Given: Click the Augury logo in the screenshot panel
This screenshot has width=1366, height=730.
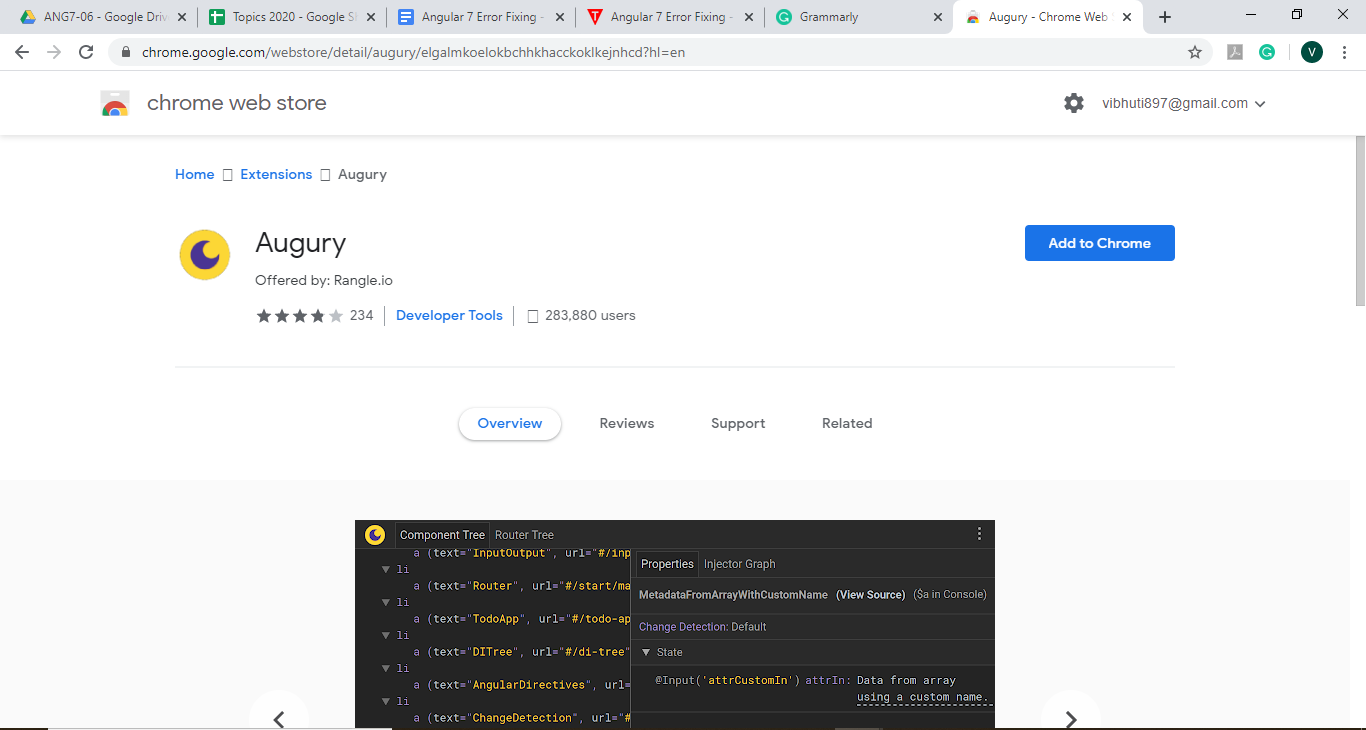Looking at the screenshot, I should [375, 535].
